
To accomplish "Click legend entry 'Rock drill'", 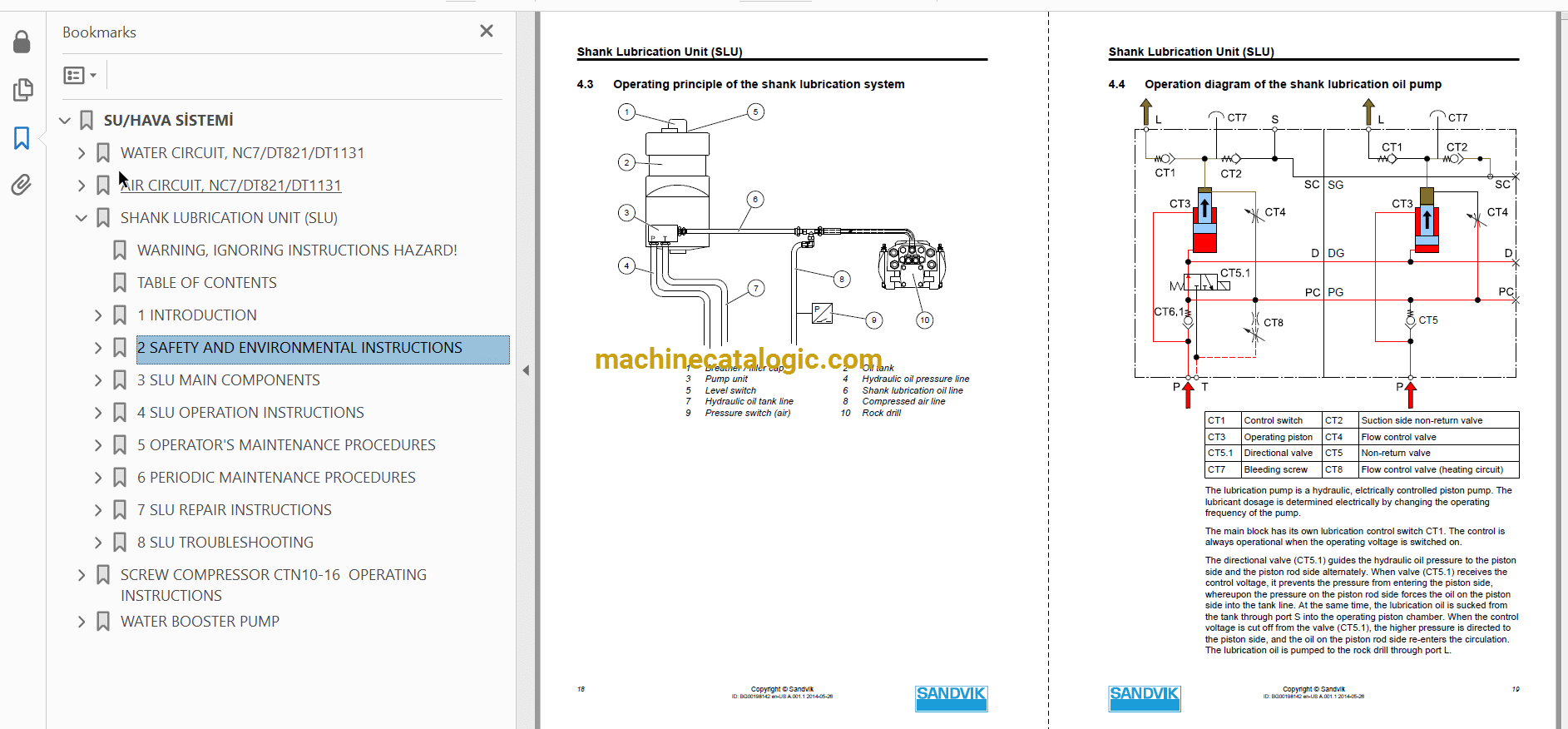I will [x=882, y=413].
